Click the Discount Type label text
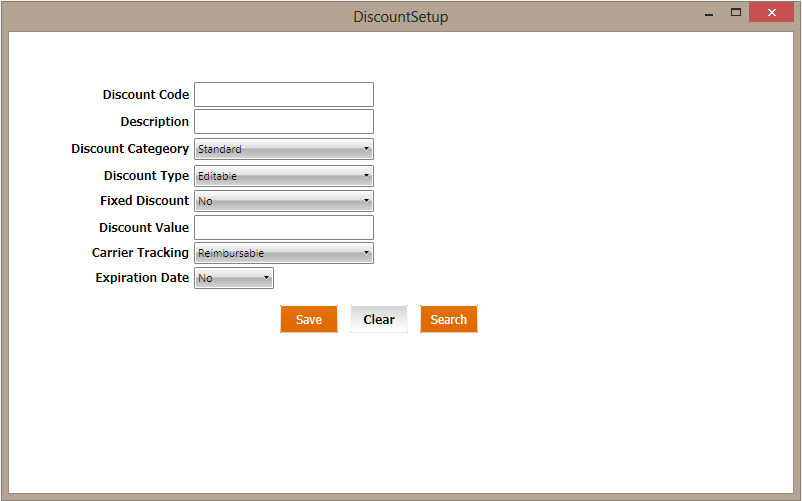 coord(146,176)
